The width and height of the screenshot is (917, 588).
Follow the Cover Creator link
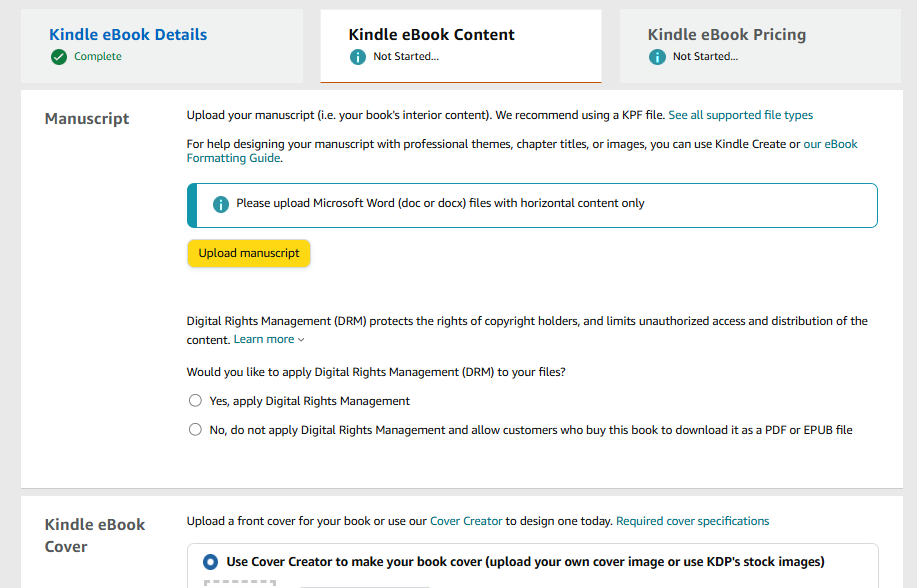[x=466, y=521]
